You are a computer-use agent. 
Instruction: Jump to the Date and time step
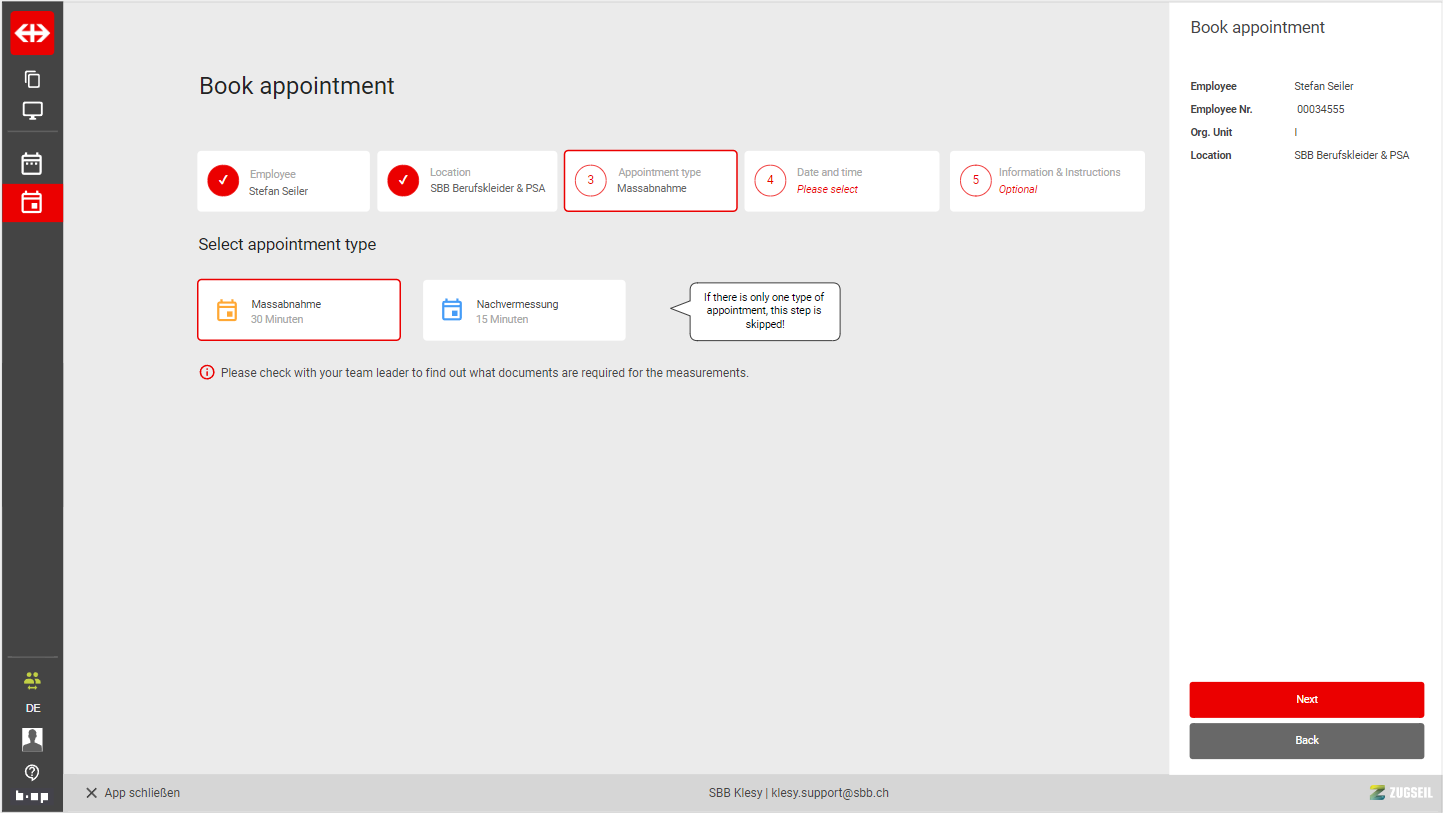[841, 181]
